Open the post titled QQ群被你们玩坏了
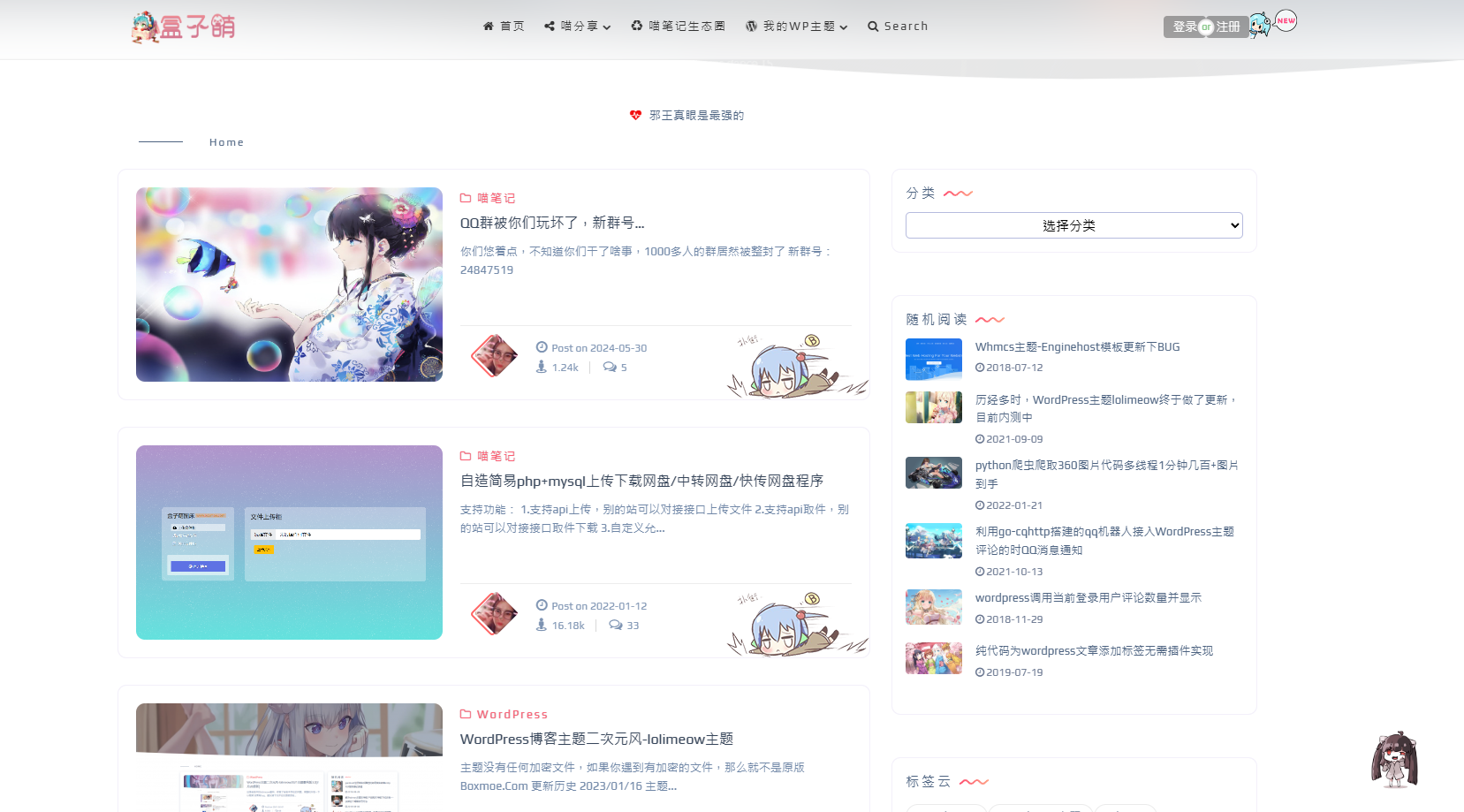The width and height of the screenshot is (1464, 812). click(552, 223)
